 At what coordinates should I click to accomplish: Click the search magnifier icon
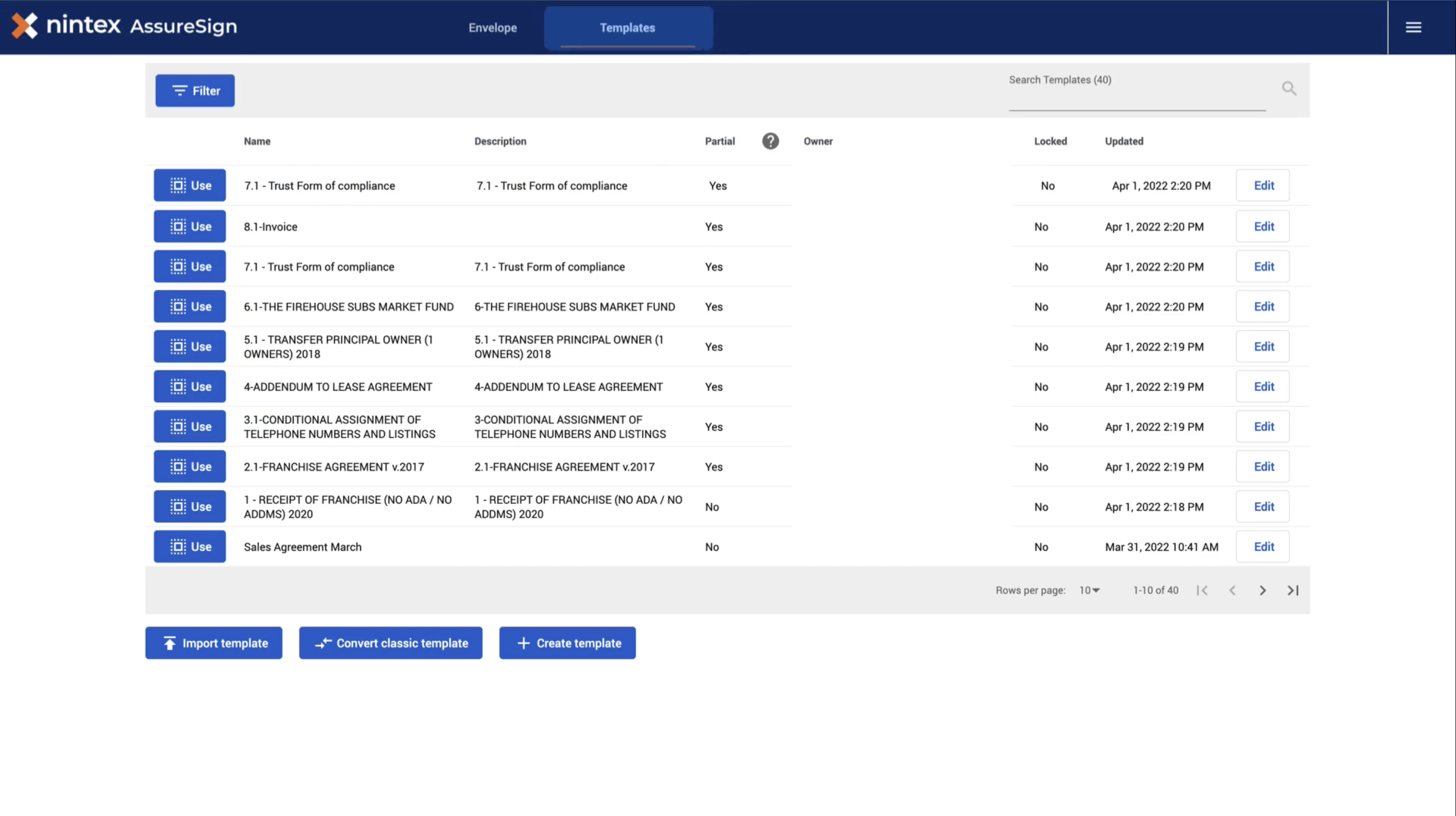(1289, 88)
